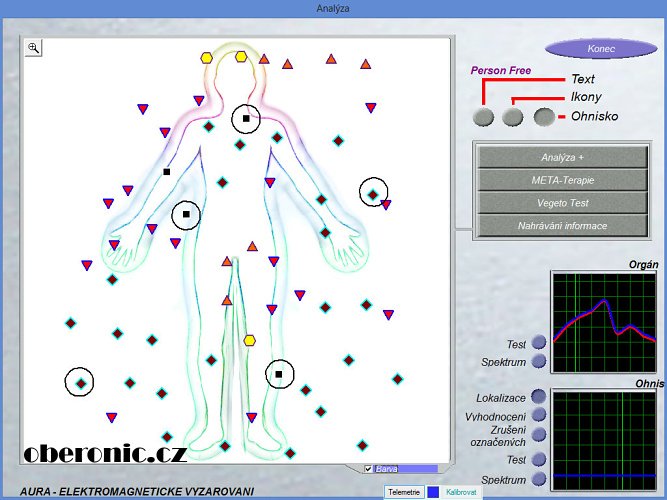This screenshot has height=500, width=667.
Task: Click the blue color swatch
Action: point(433,492)
